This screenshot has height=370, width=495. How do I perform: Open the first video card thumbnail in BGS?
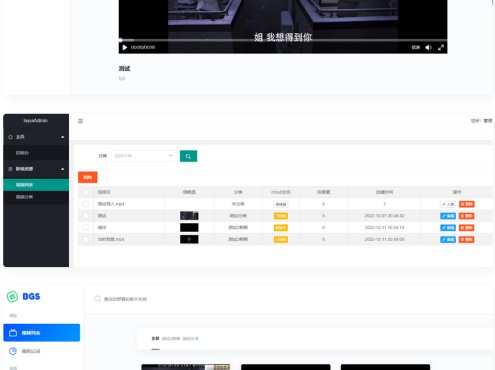186,367
